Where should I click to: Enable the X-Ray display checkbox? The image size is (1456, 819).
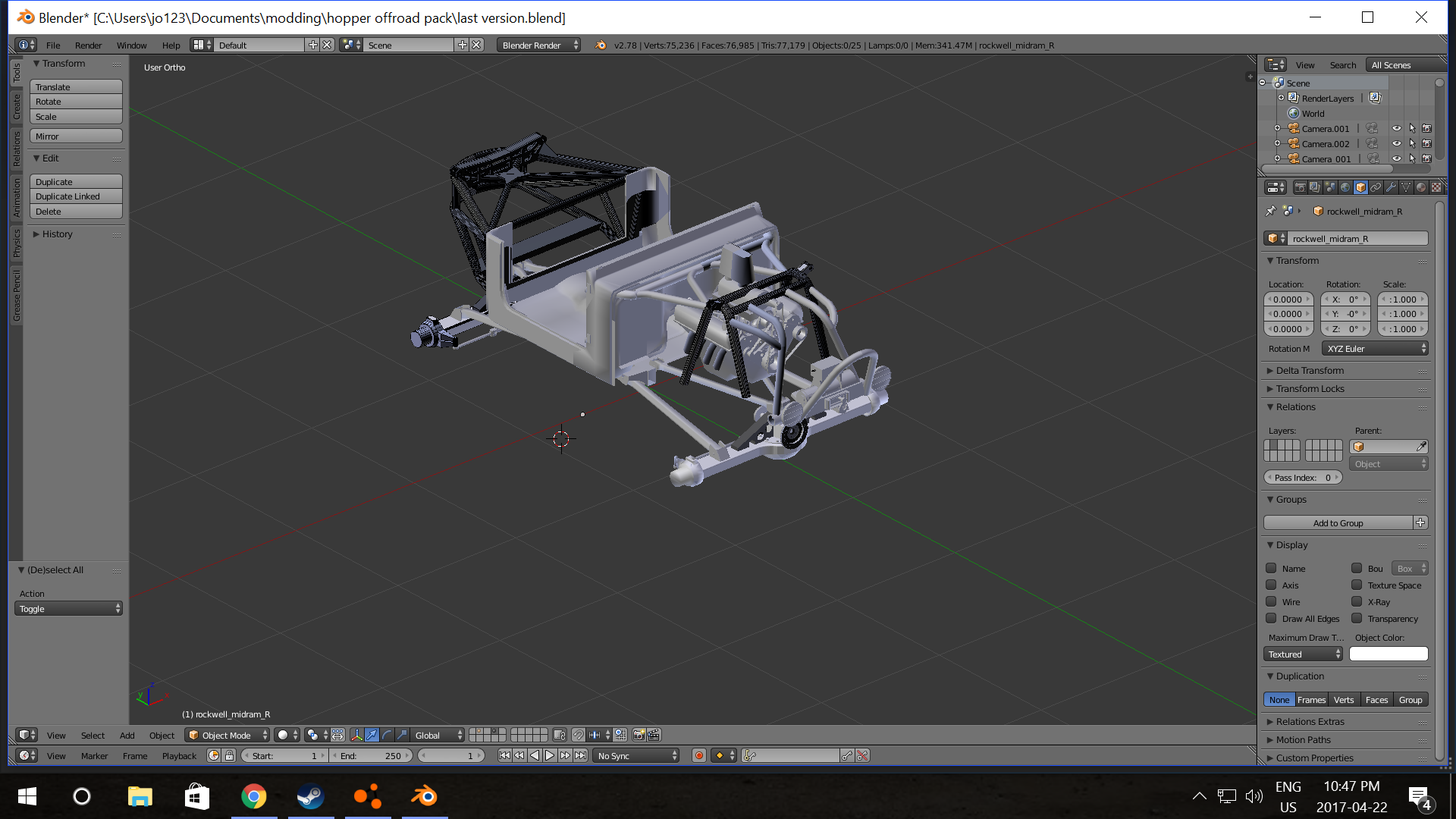pyautogui.click(x=1357, y=601)
